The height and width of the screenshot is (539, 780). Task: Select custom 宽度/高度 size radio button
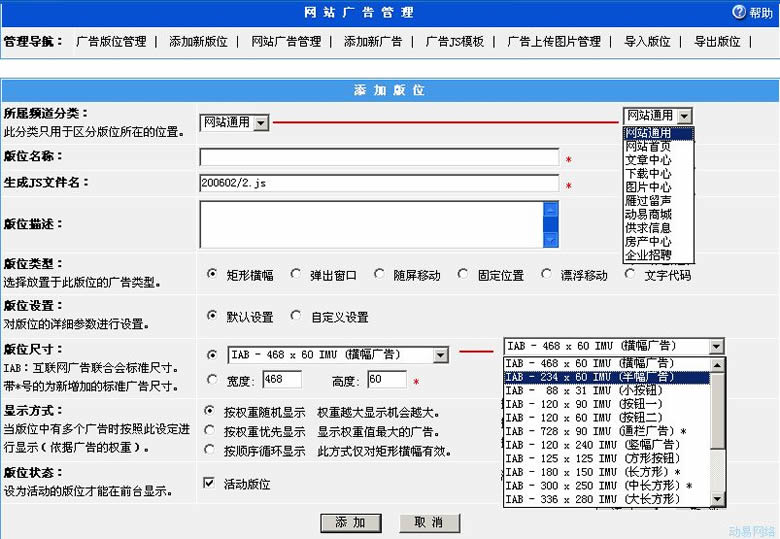[x=212, y=379]
